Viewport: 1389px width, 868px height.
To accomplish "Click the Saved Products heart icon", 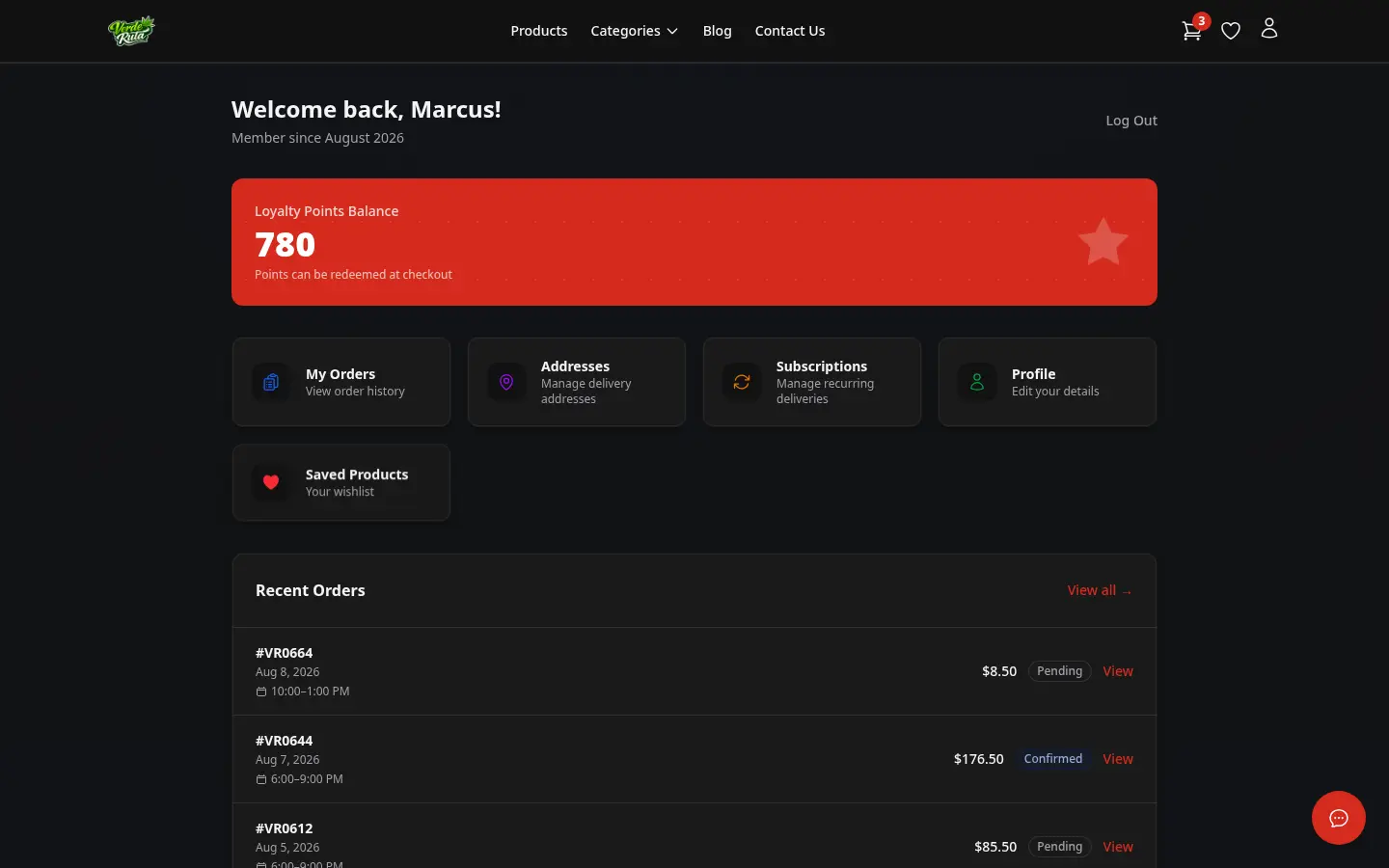I will pos(271,482).
